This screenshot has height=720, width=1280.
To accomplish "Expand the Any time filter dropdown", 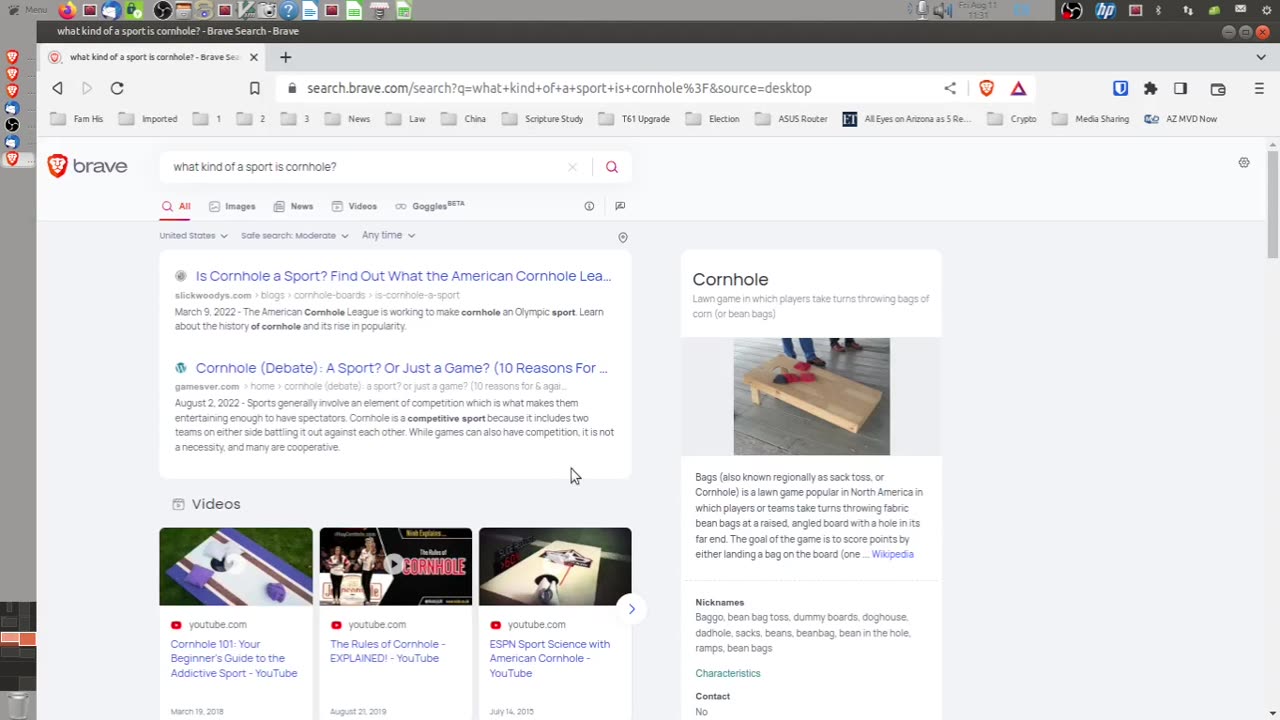I will pos(388,235).
